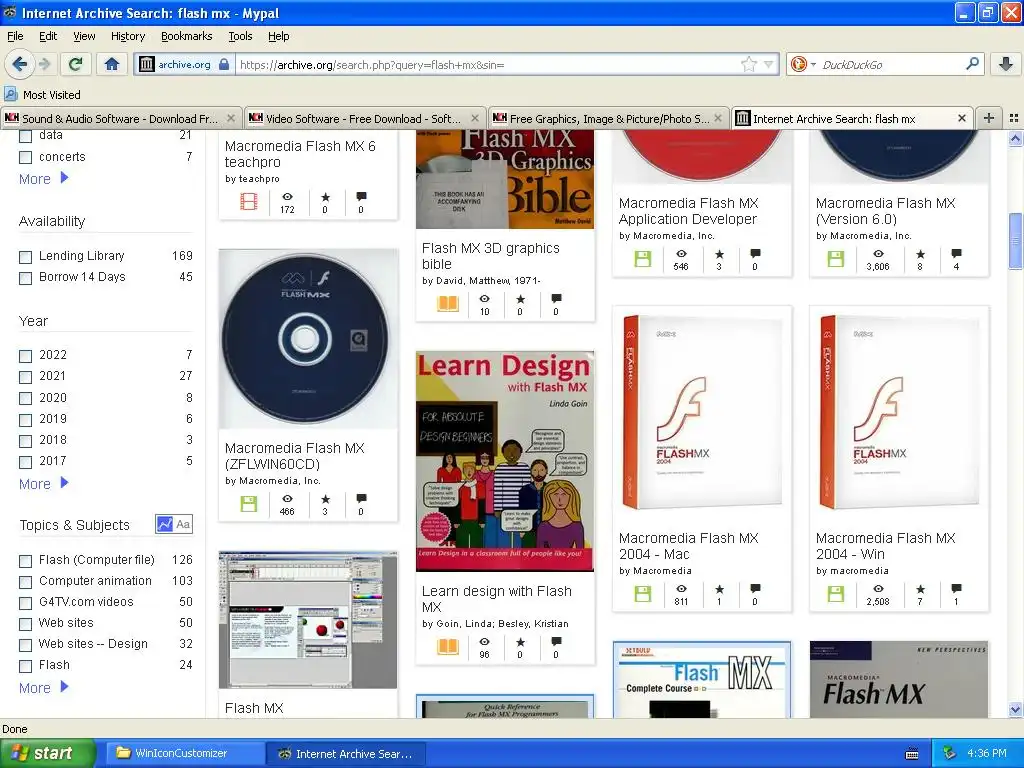Expand More under the Year filters
Viewport: 1024px width, 768px height.
[43, 483]
